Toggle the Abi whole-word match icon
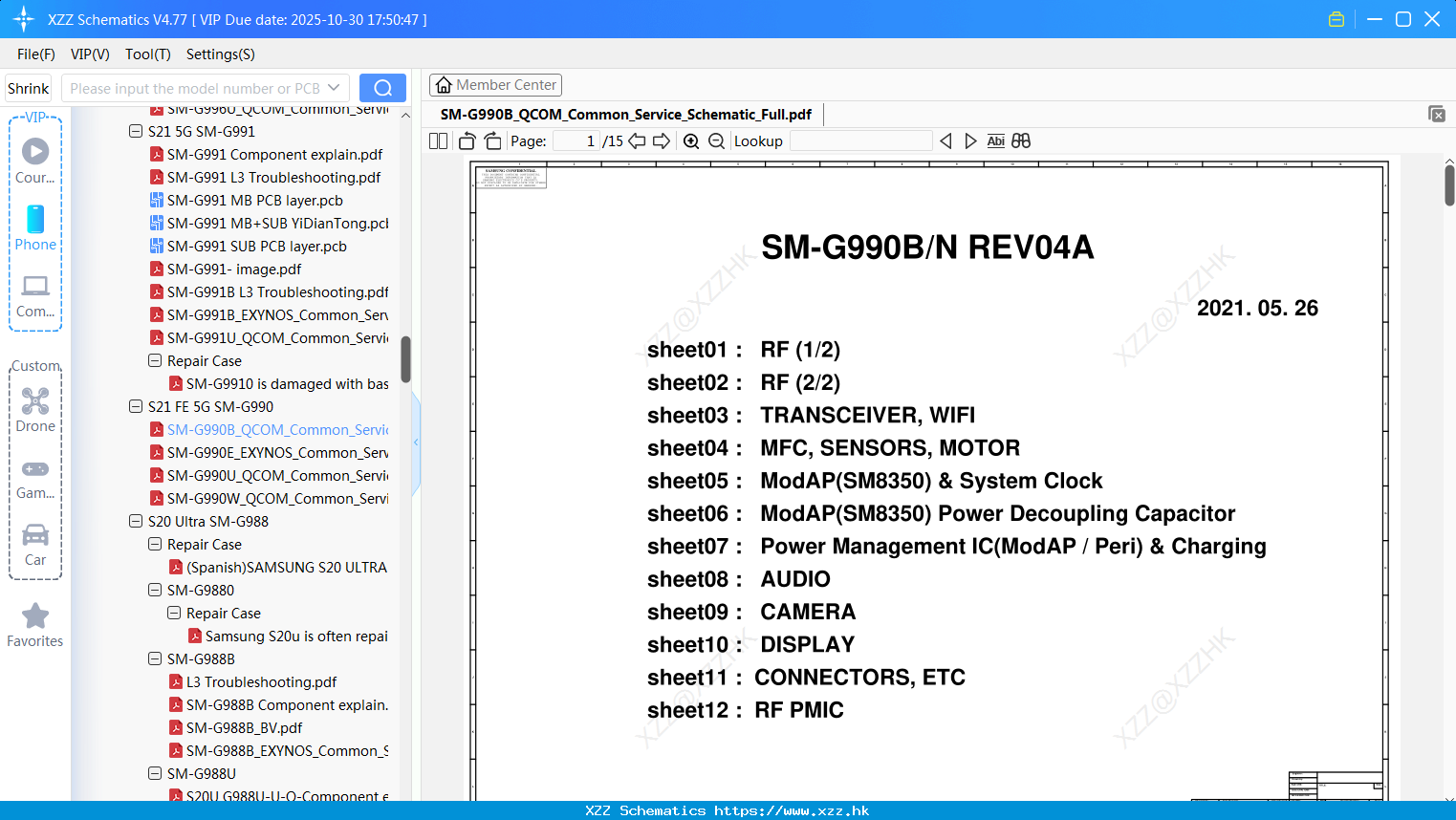 pos(995,141)
